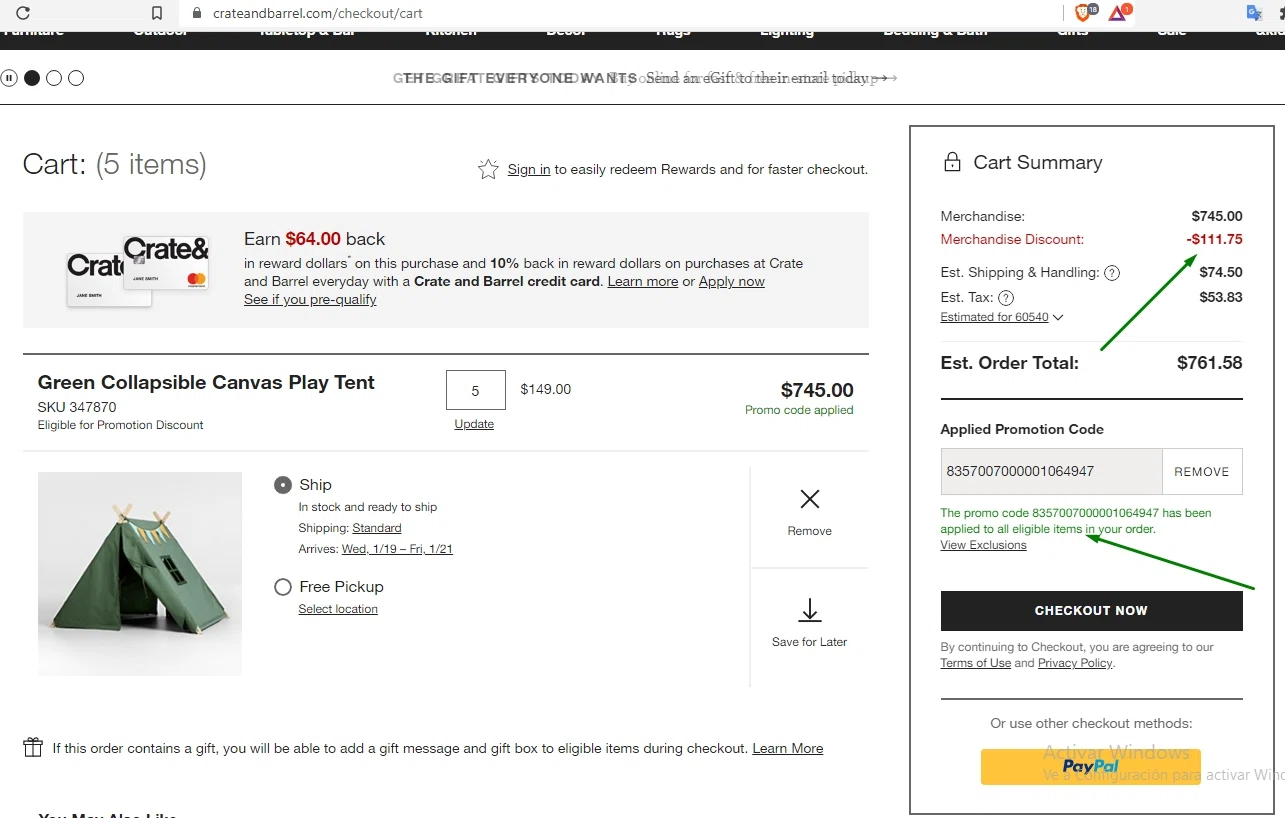Open the Brave Rewards triangle icon
Screen dimensions: 1285x818
coord(1119,13)
